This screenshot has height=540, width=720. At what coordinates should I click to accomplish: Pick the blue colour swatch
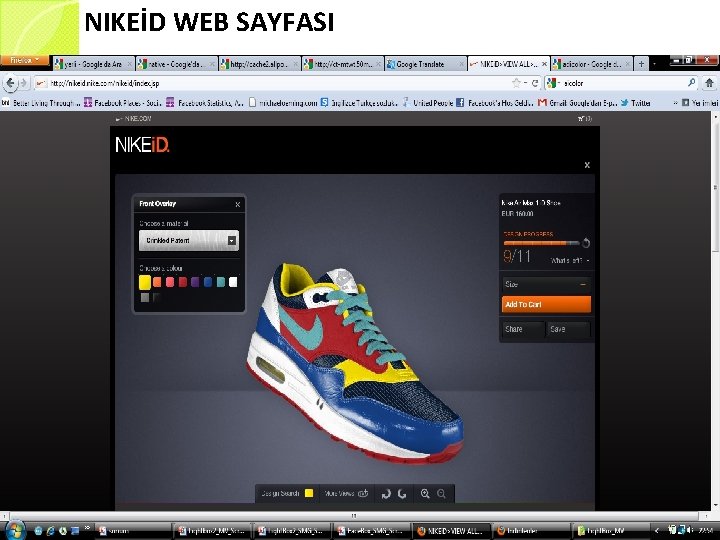208,282
